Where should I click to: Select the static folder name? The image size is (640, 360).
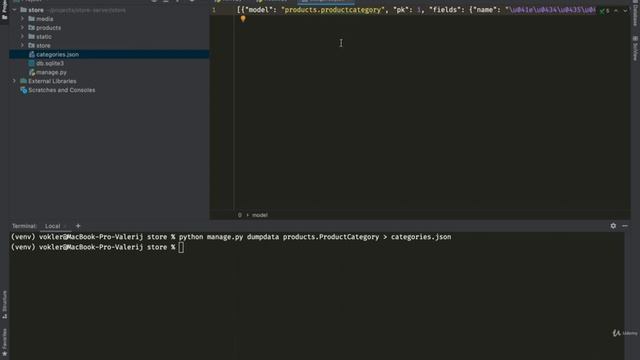(44, 37)
